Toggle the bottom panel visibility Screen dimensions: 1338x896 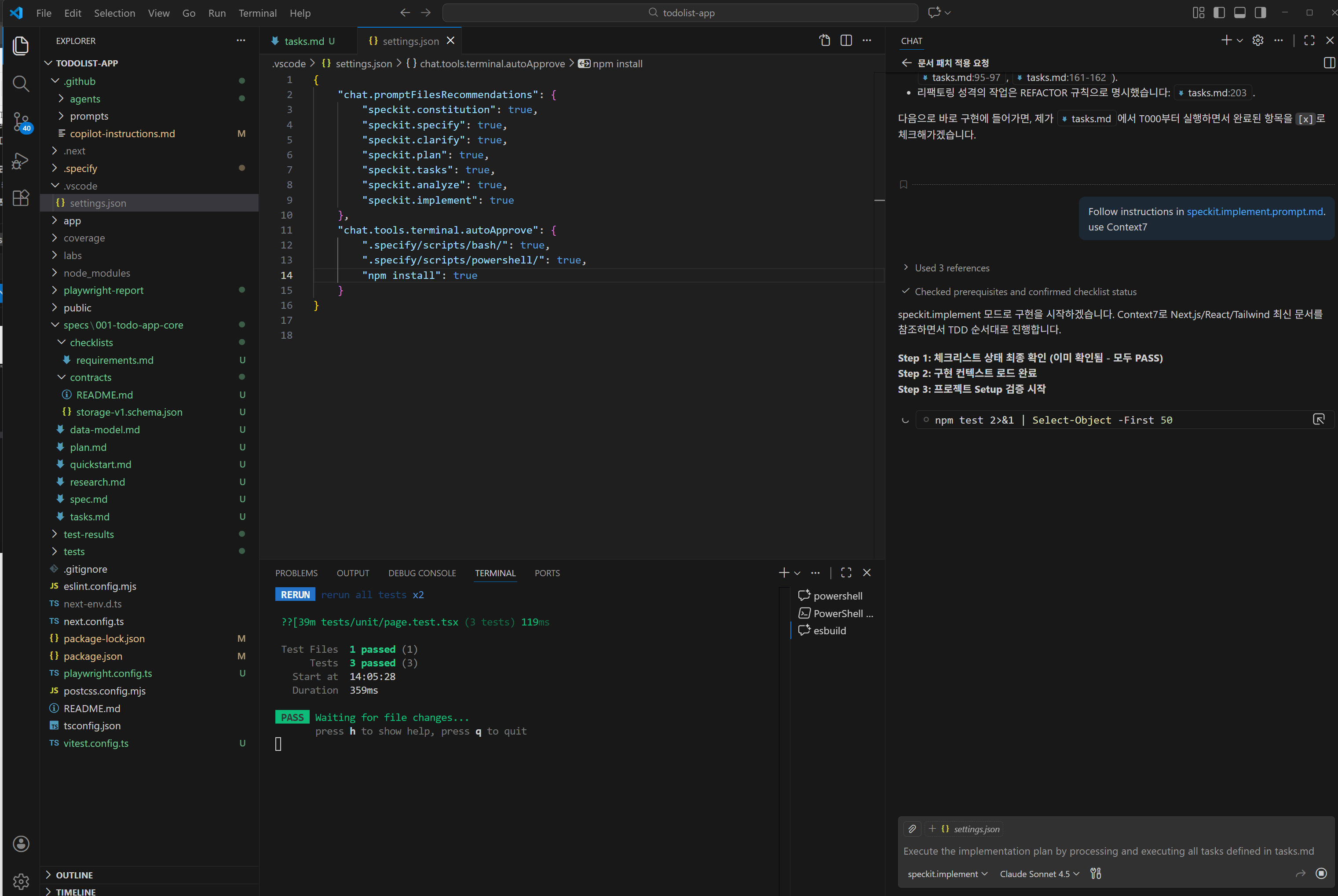click(x=1239, y=13)
